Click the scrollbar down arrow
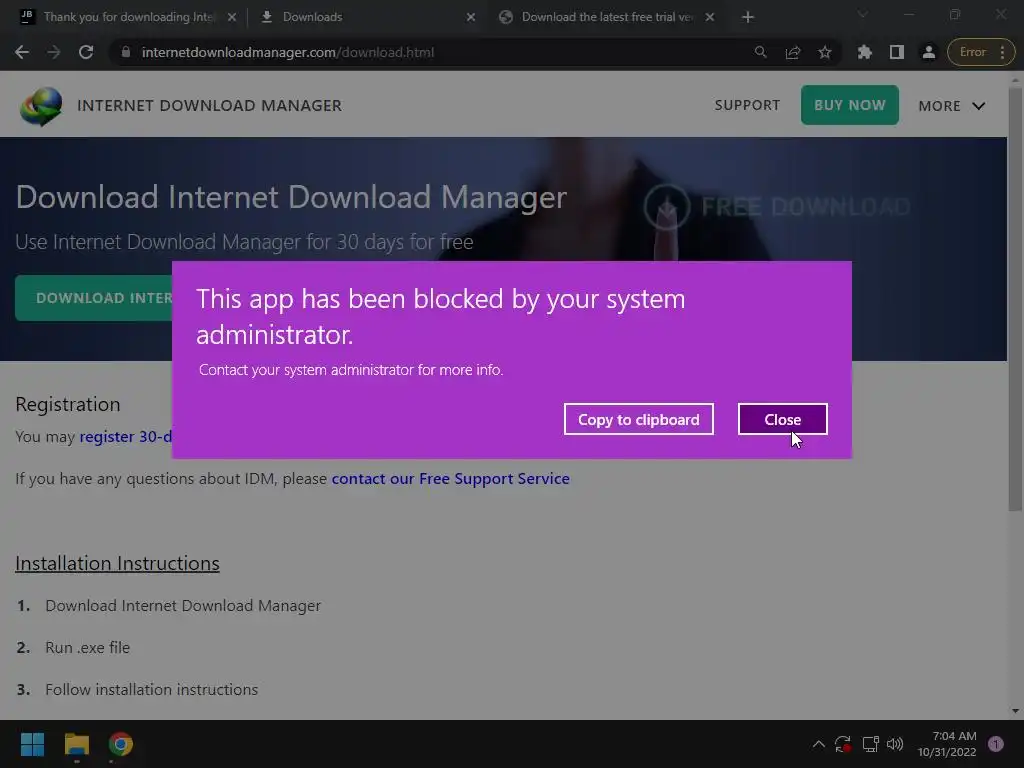 click(x=1015, y=711)
